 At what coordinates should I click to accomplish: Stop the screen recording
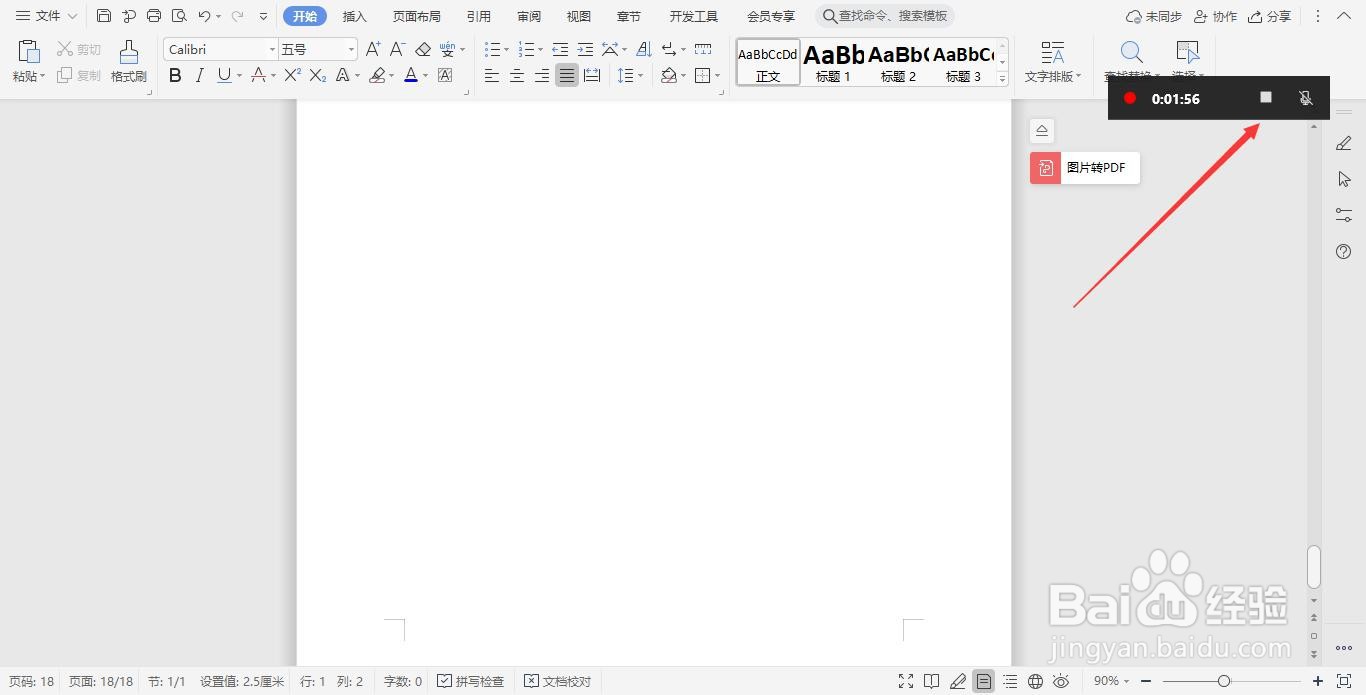coord(1266,97)
